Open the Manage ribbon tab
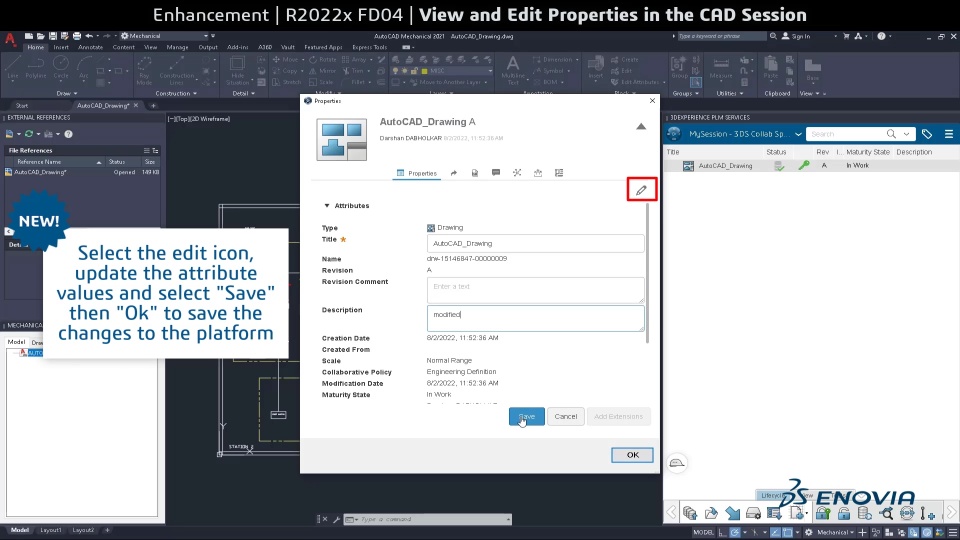Image resolution: width=960 pixels, height=540 pixels. 178,47
